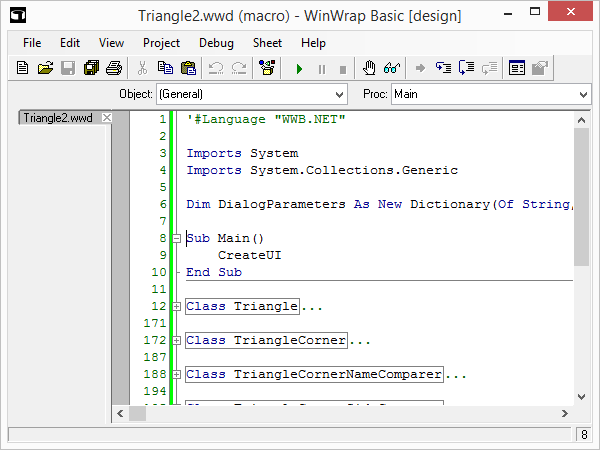
Task: Click the Paste clipboard icon
Action: pyautogui.click(x=188, y=68)
